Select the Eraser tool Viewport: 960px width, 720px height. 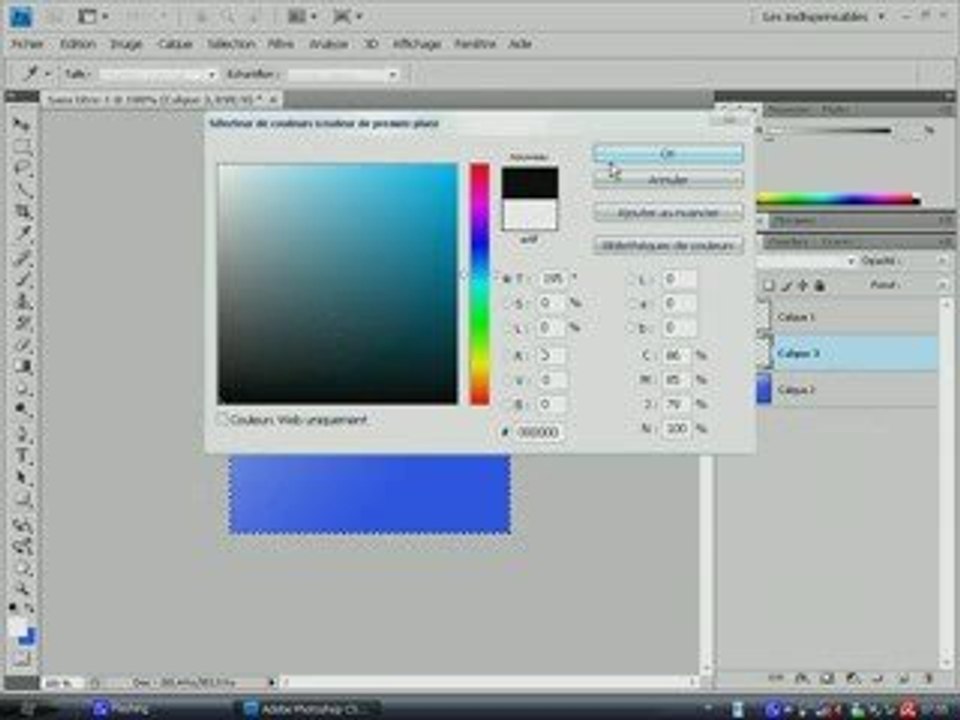(22, 345)
